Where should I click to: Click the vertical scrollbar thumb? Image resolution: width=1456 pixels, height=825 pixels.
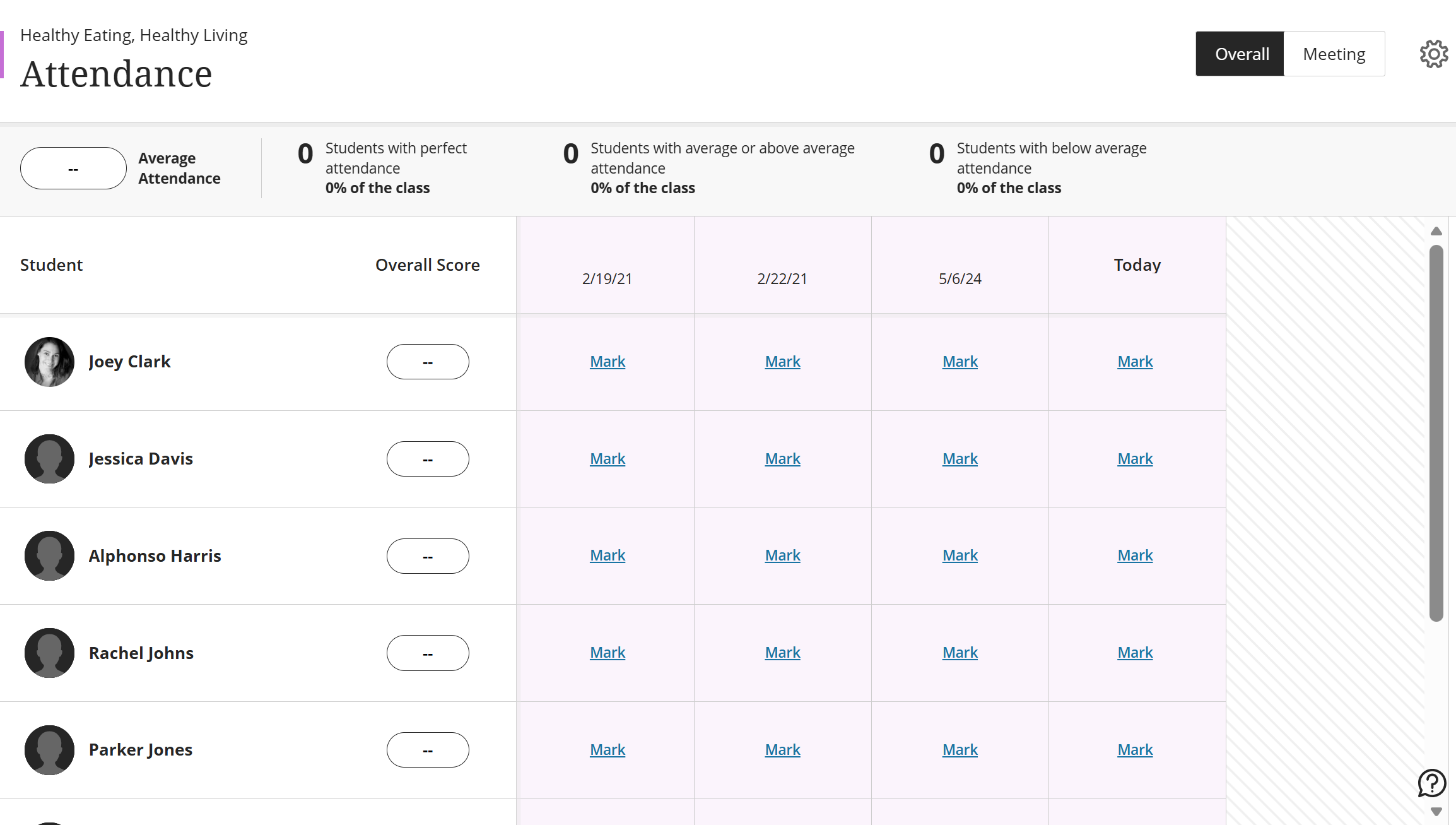coord(1436,433)
